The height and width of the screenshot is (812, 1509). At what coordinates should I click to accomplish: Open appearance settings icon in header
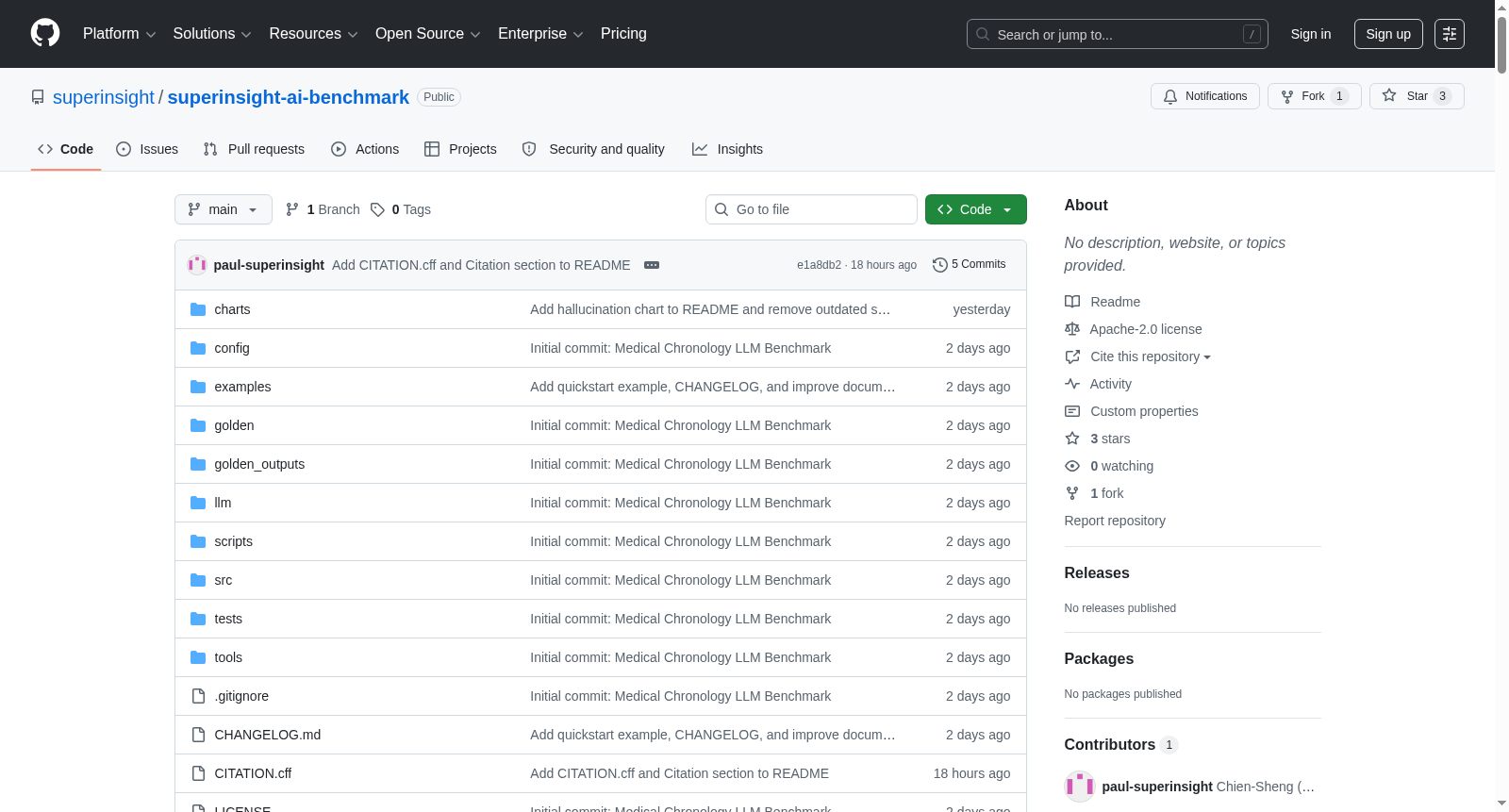click(1450, 34)
